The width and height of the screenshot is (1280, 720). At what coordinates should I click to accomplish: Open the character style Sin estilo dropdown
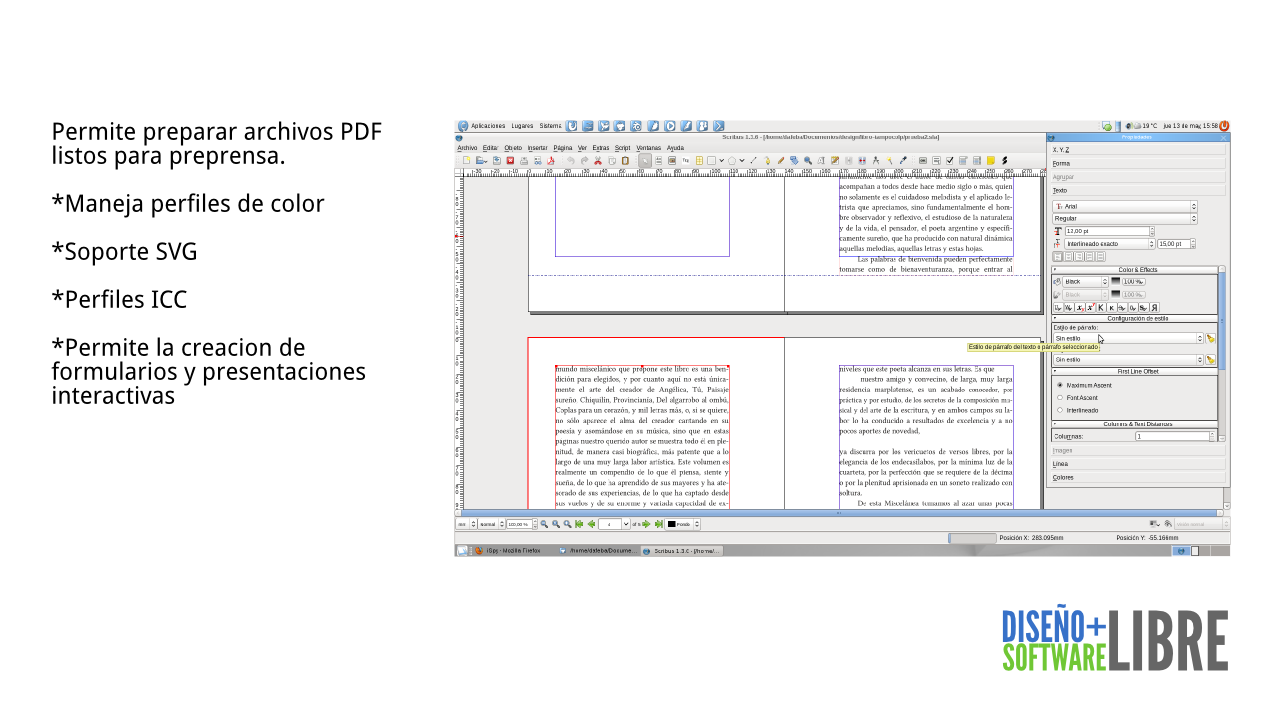pos(1128,359)
